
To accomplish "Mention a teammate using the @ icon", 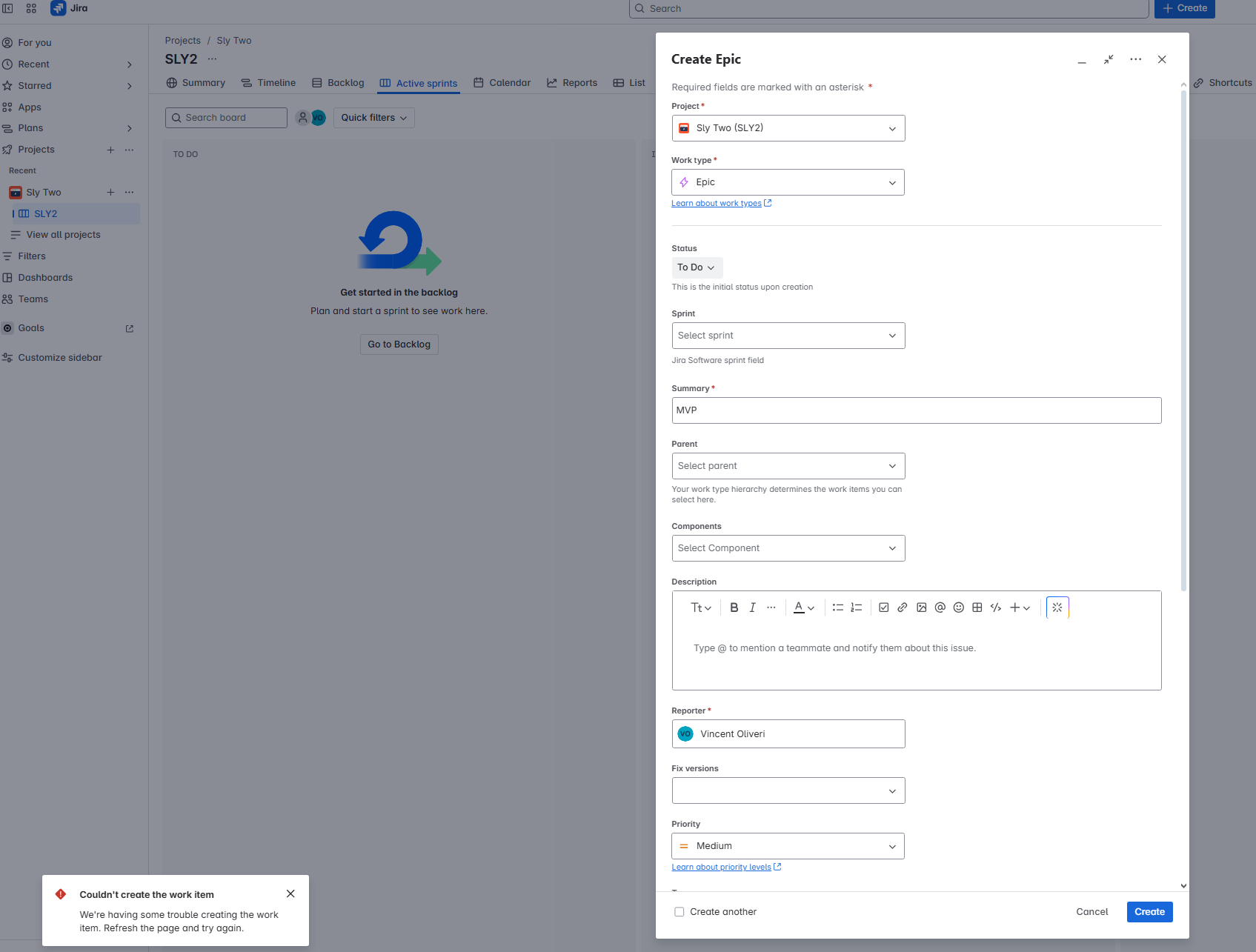I will [940, 608].
